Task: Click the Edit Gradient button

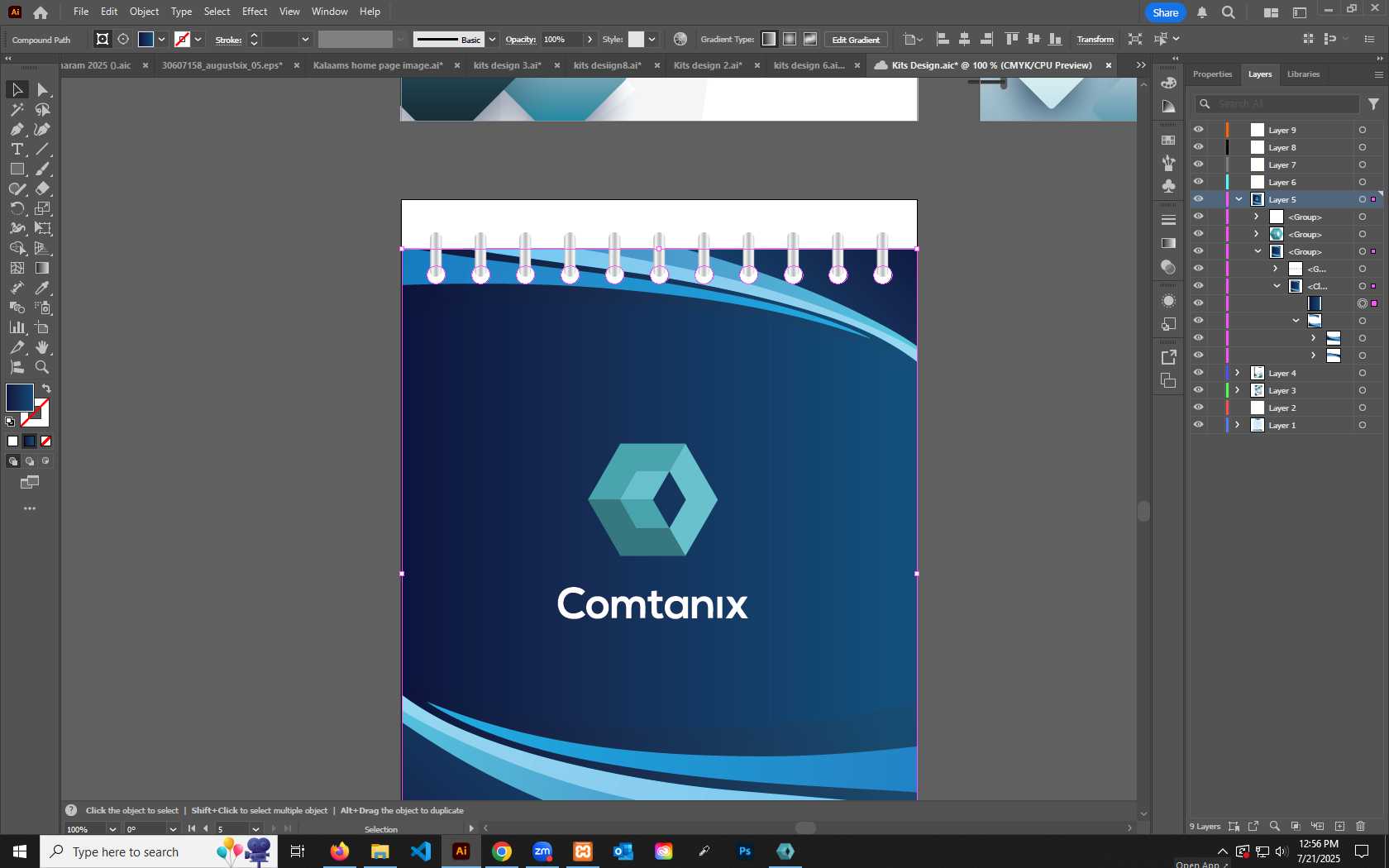Action: point(856,40)
